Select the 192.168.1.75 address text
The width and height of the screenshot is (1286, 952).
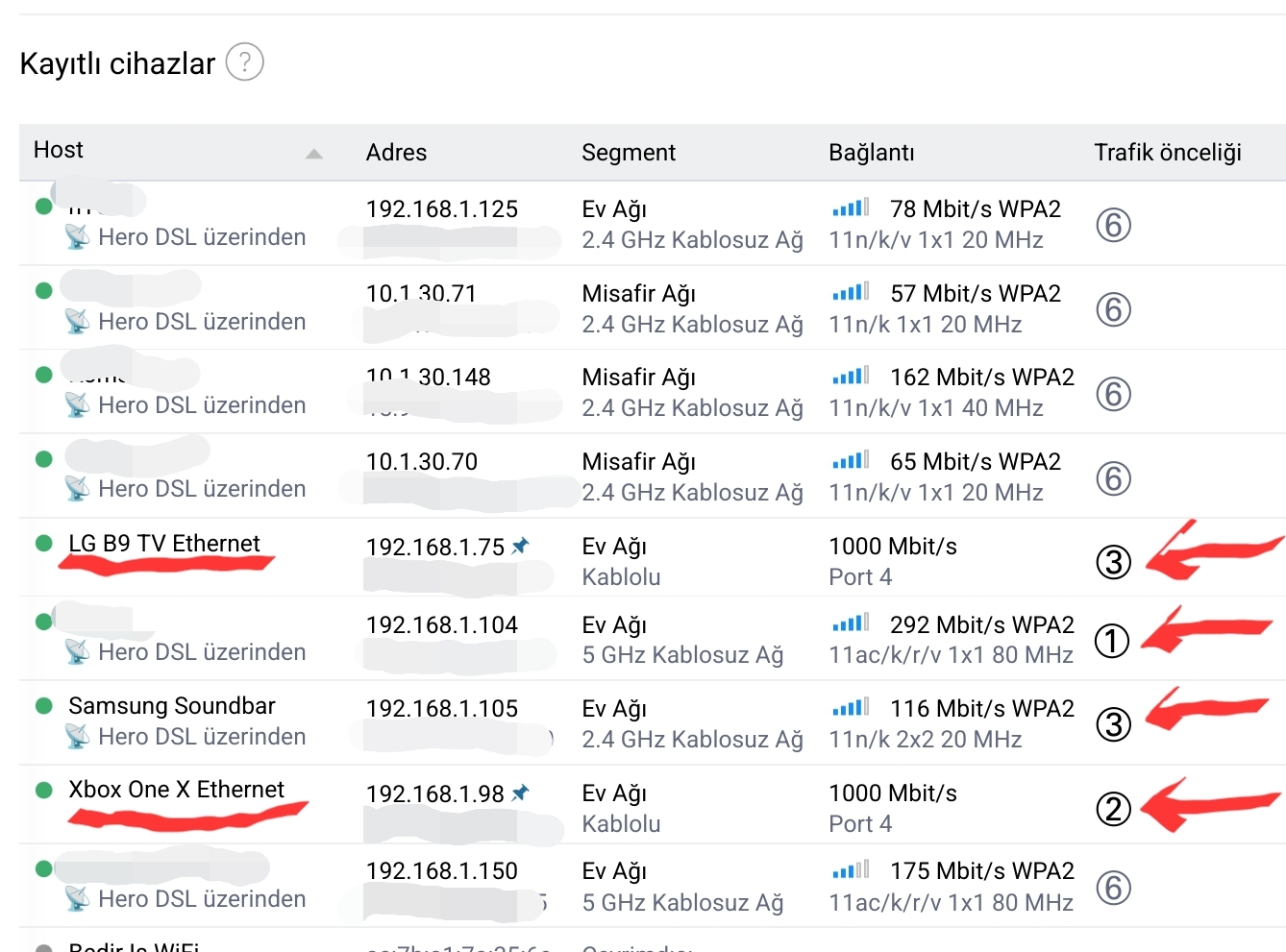(x=435, y=547)
